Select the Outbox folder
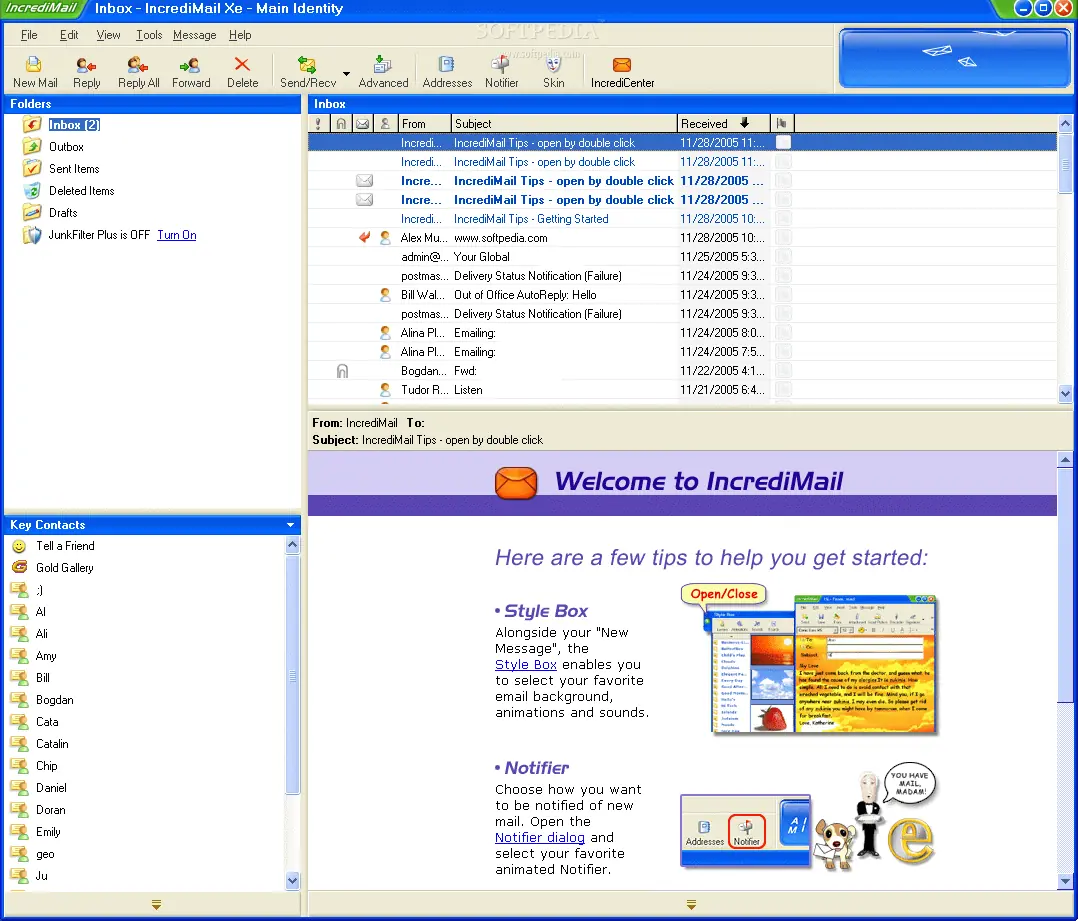 [66, 146]
